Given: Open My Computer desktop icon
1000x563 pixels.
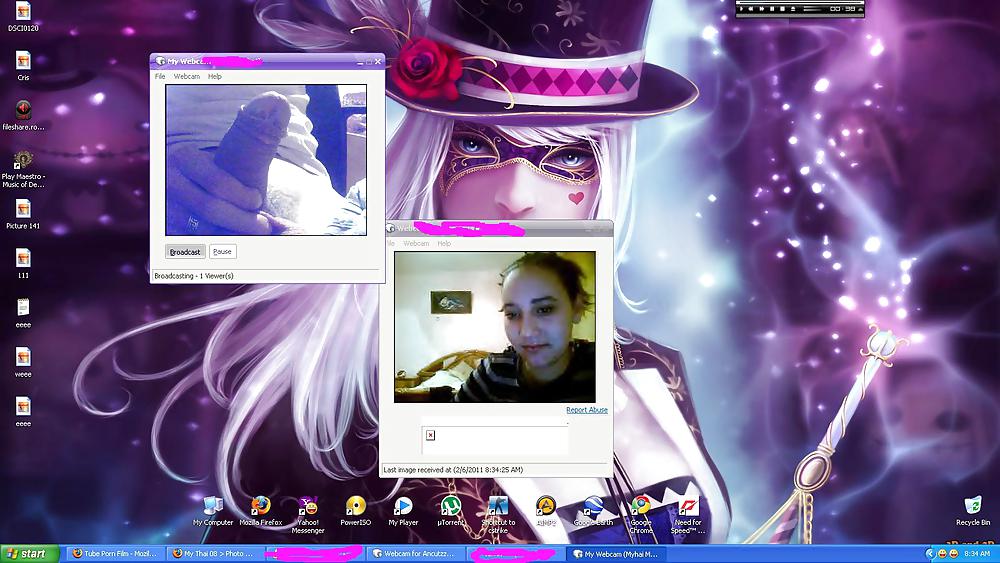Looking at the screenshot, I should pyautogui.click(x=213, y=511).
